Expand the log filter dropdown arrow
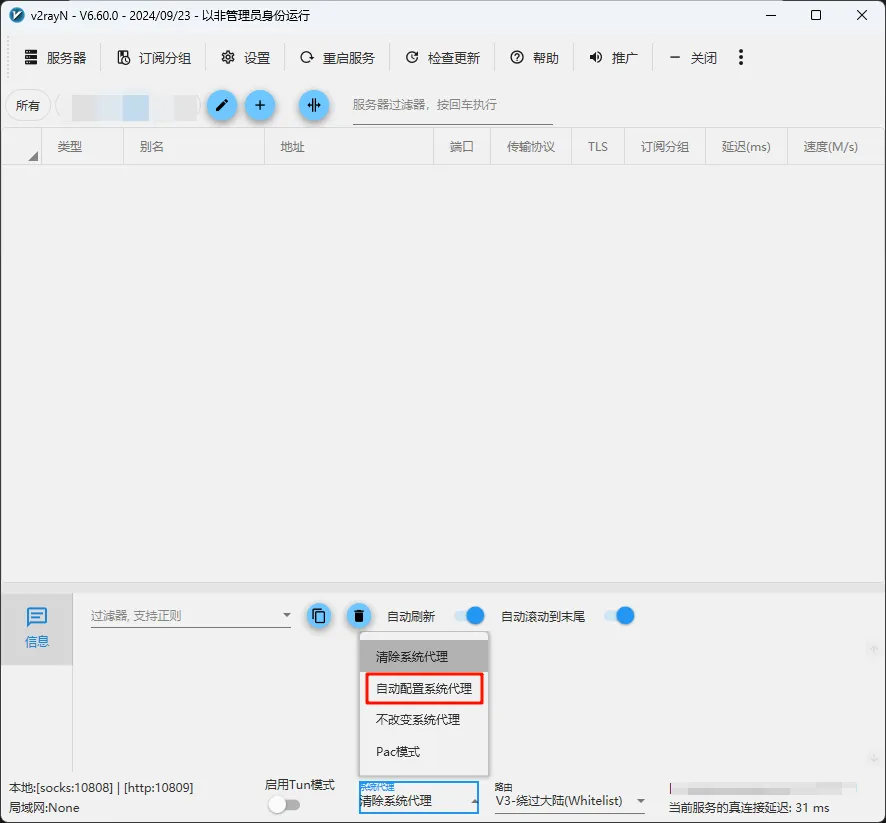This screenshot has height=823, width=886. tap(286, 615)
